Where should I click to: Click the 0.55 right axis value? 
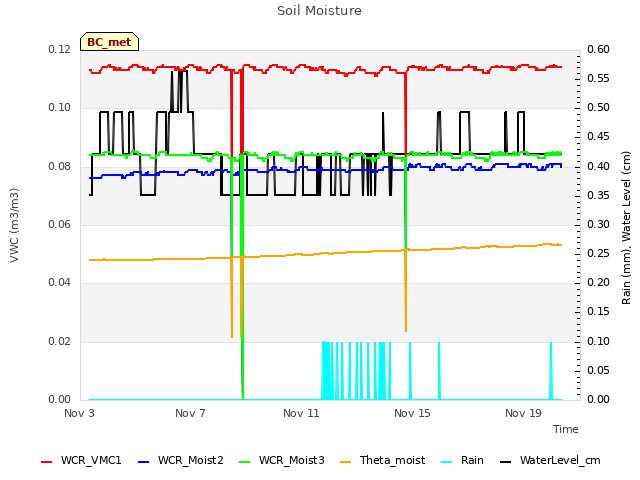598,78
